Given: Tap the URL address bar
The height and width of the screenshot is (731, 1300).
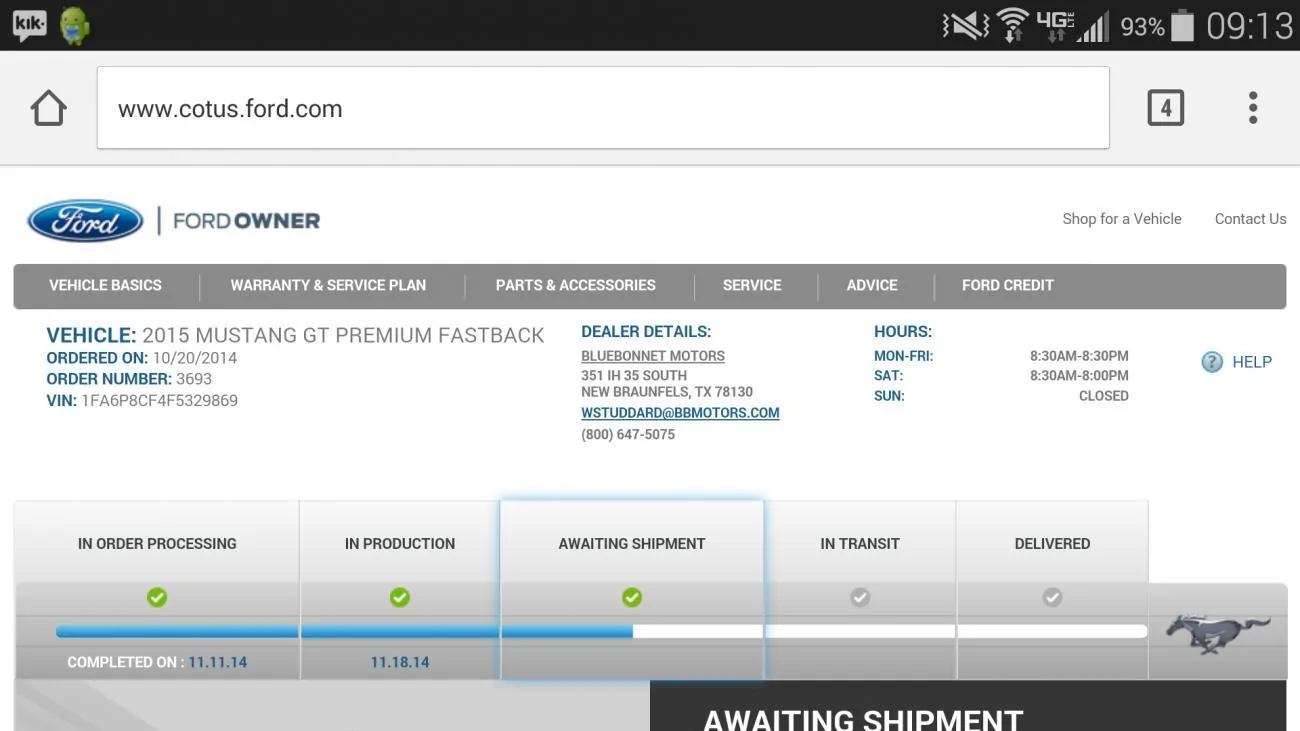Looking at the screenshot, I should [x=603, y=108].
